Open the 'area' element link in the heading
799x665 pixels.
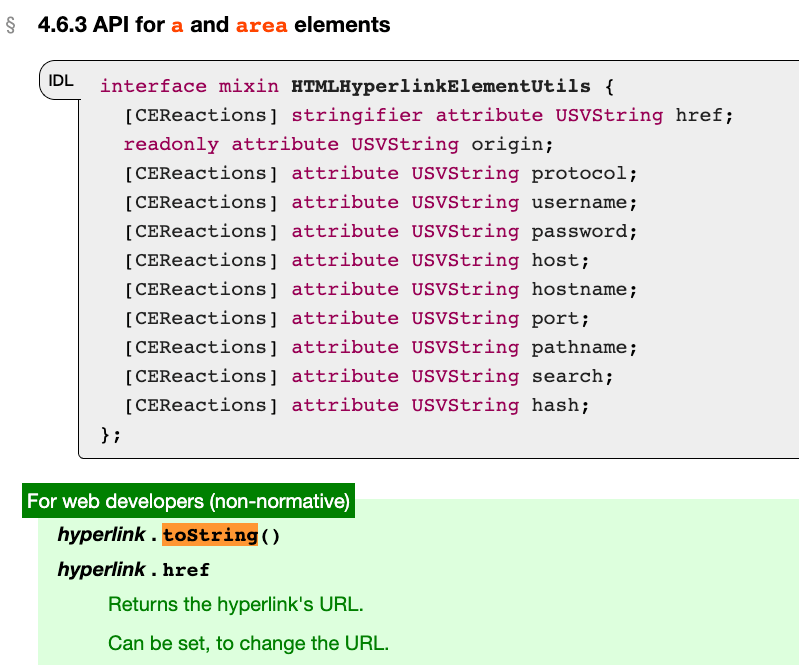pos(261,25)
